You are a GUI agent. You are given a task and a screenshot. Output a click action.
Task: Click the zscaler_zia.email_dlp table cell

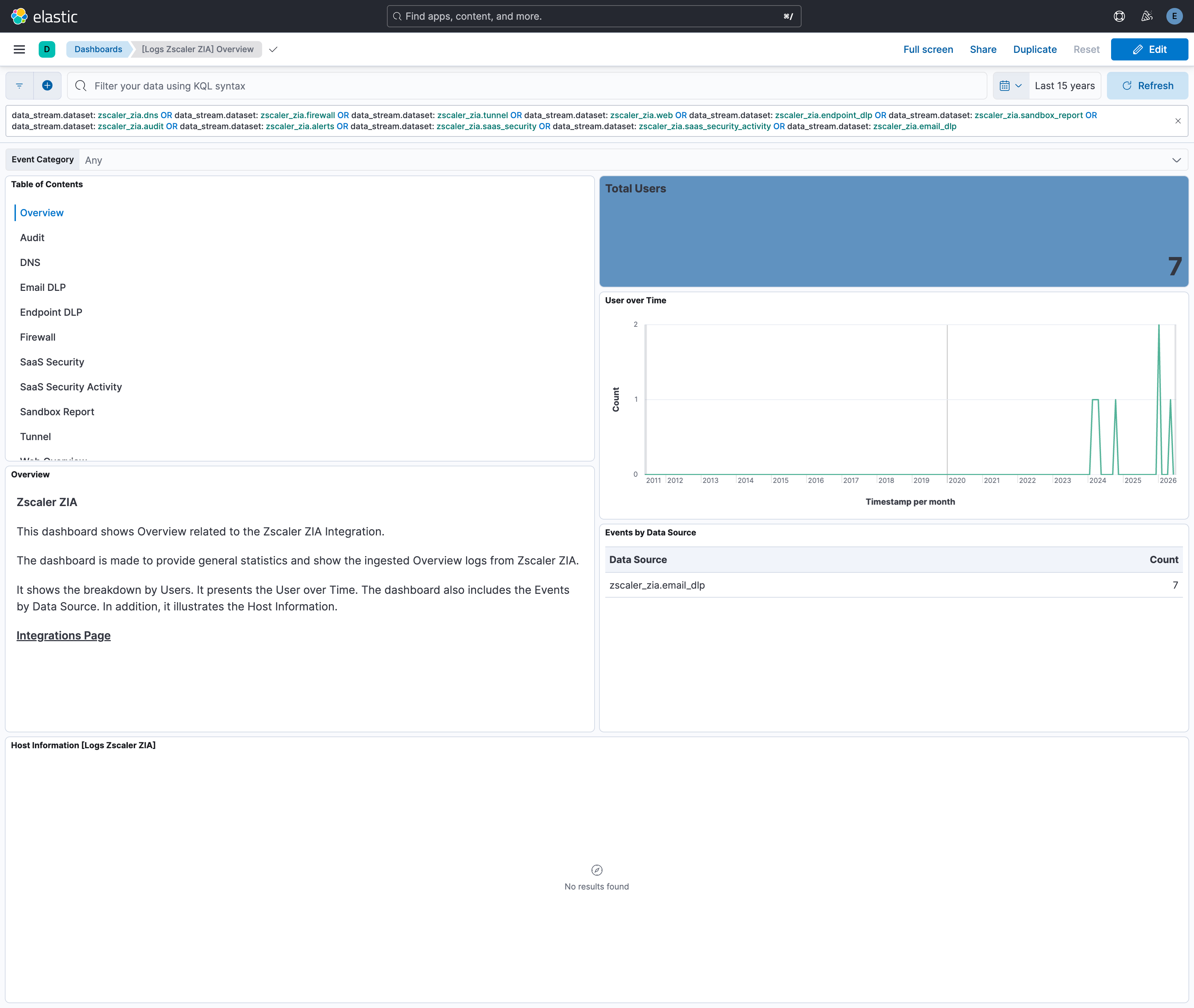657,585
